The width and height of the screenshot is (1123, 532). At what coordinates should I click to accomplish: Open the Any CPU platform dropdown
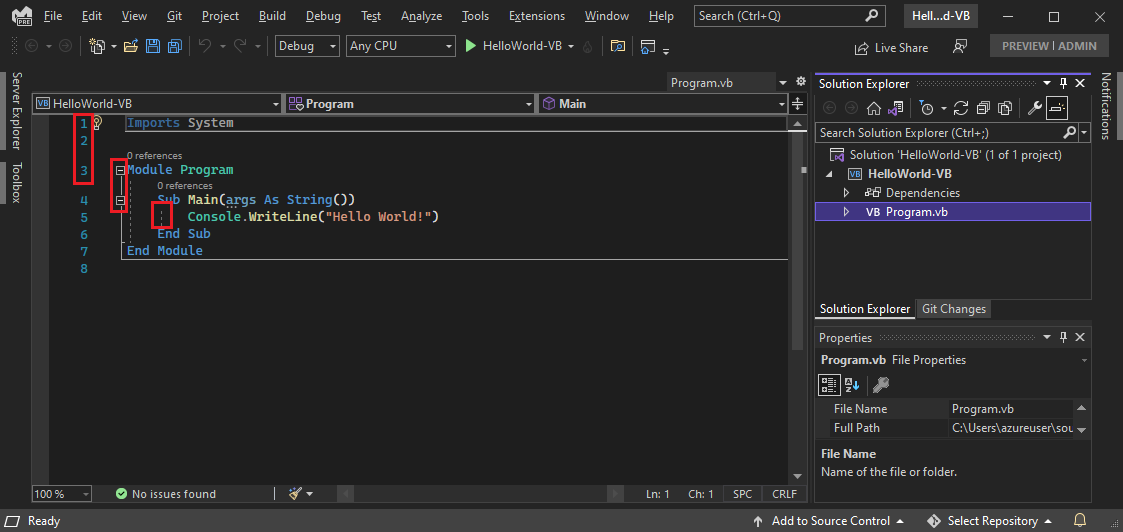[x=400, y=46]
